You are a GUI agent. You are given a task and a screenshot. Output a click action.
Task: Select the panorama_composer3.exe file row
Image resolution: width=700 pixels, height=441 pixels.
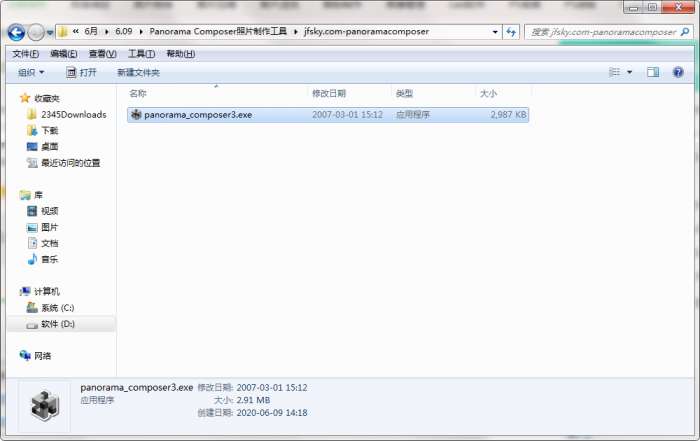[x=328, y=115]
